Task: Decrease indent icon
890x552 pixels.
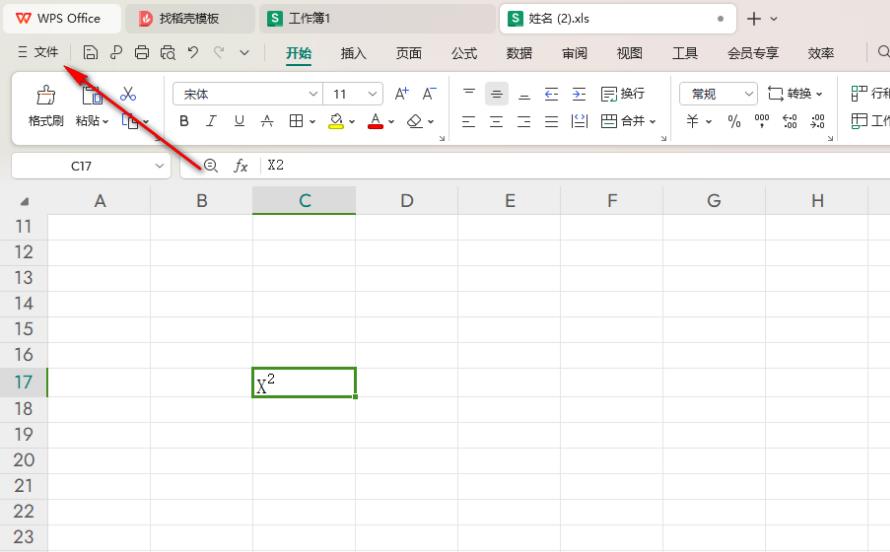Action: (x=551, y=94)
